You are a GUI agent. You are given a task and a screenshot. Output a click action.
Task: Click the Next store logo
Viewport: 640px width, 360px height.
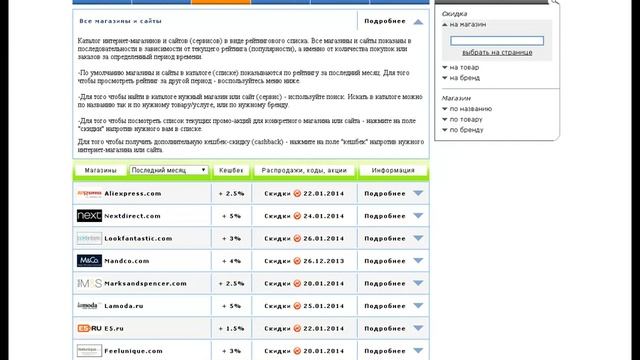[89, 216]
